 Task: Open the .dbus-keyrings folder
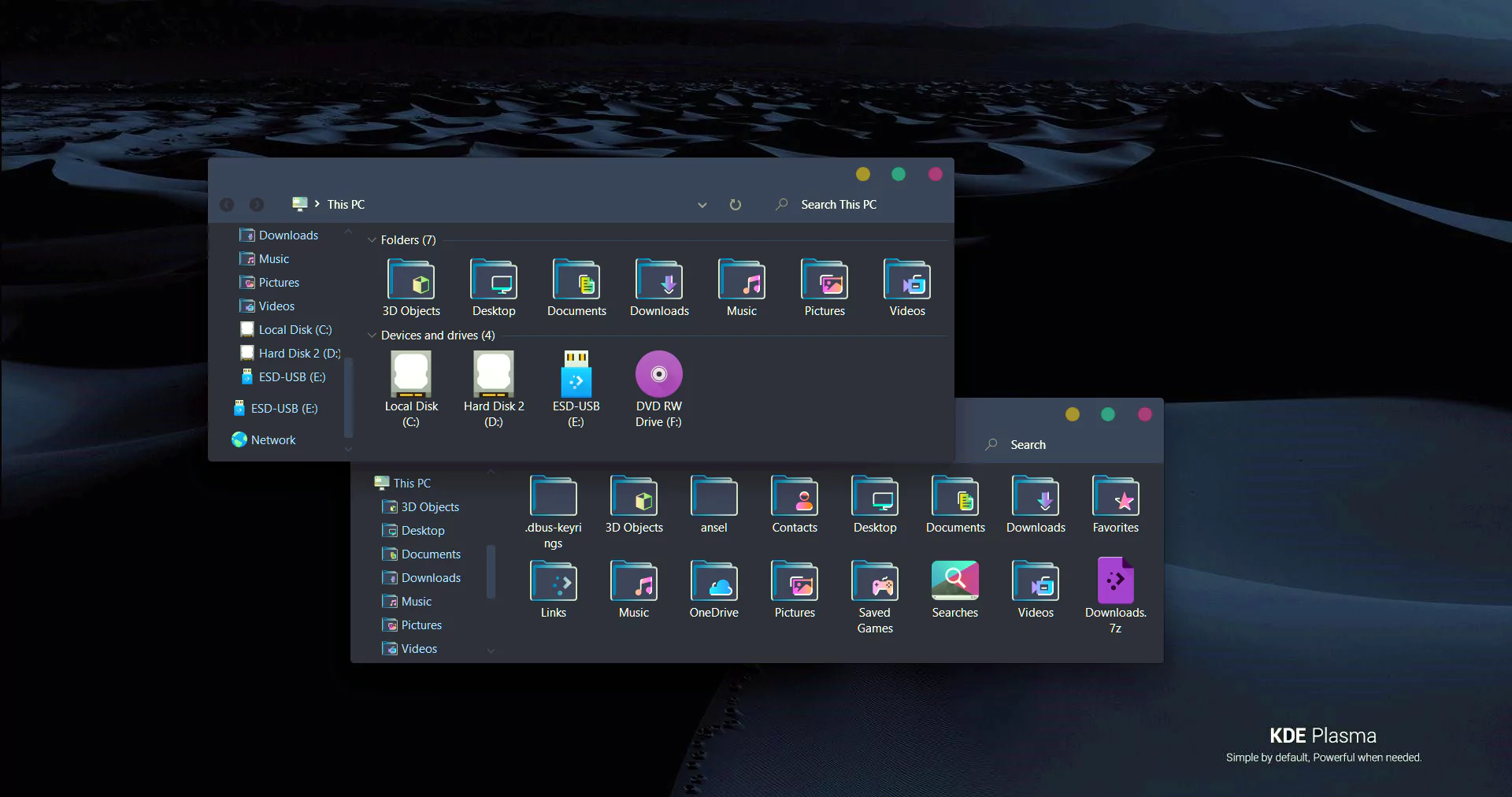pos(553,498)
